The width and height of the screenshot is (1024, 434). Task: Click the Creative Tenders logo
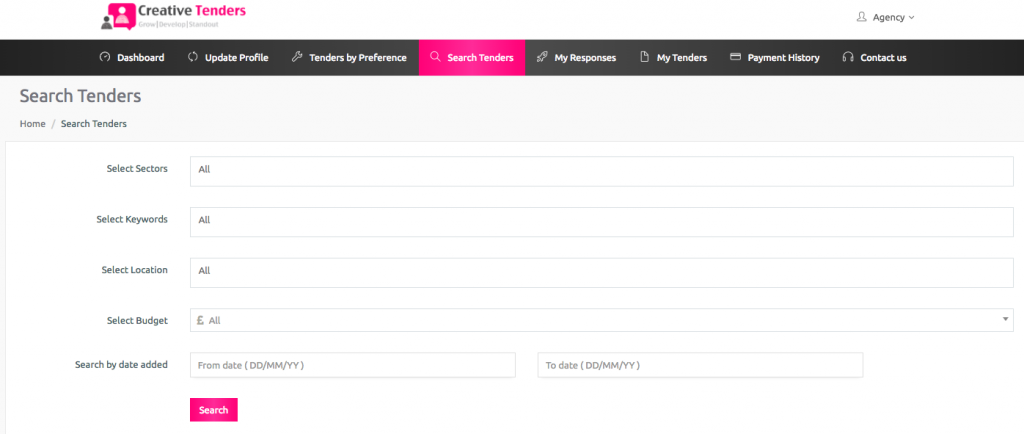click(x=174, y=16)
